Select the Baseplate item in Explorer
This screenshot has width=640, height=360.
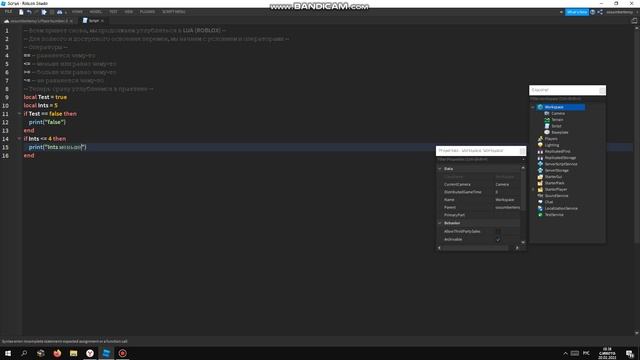[x=560, y=132]
